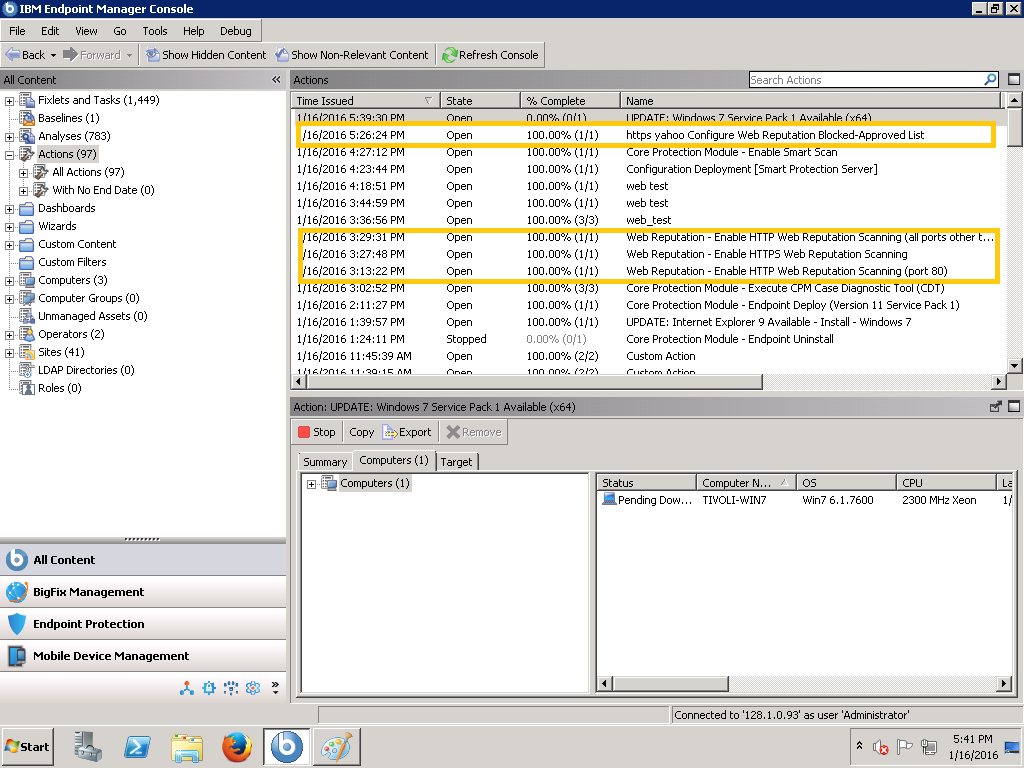Viewport: 1024px width, 768px height.
Task: Click the atom-shaped domain icon at bottom
Action: [253, 688]
